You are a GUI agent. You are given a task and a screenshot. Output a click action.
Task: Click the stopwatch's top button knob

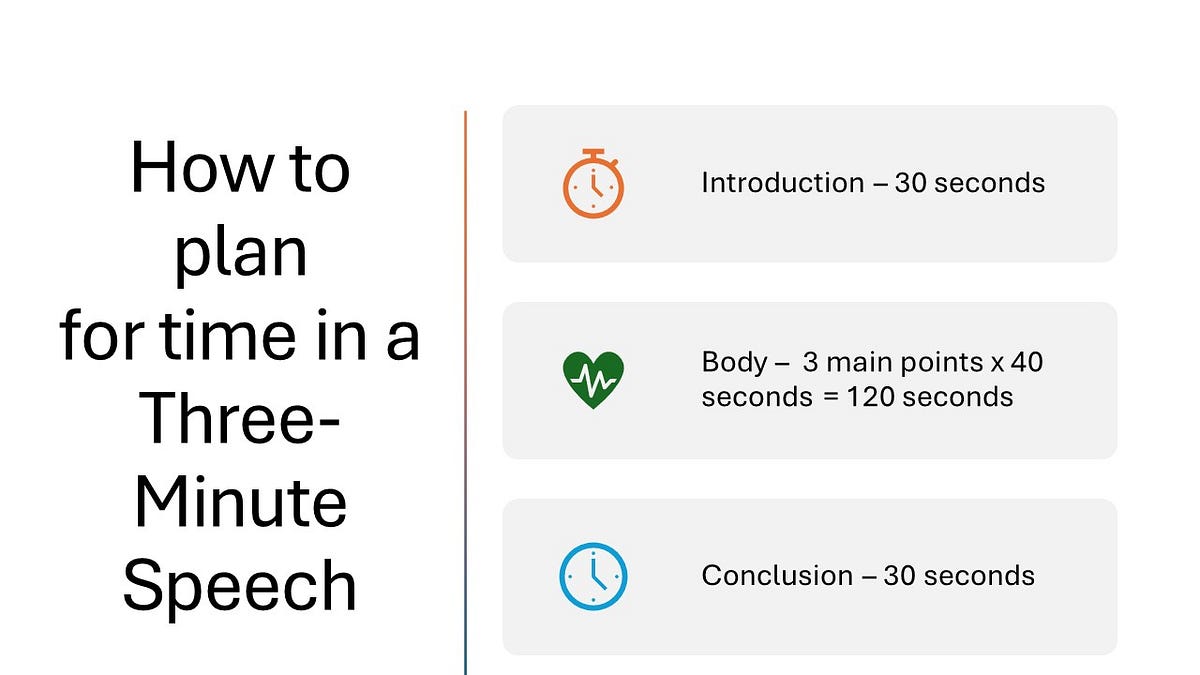(x=594, y=153)
